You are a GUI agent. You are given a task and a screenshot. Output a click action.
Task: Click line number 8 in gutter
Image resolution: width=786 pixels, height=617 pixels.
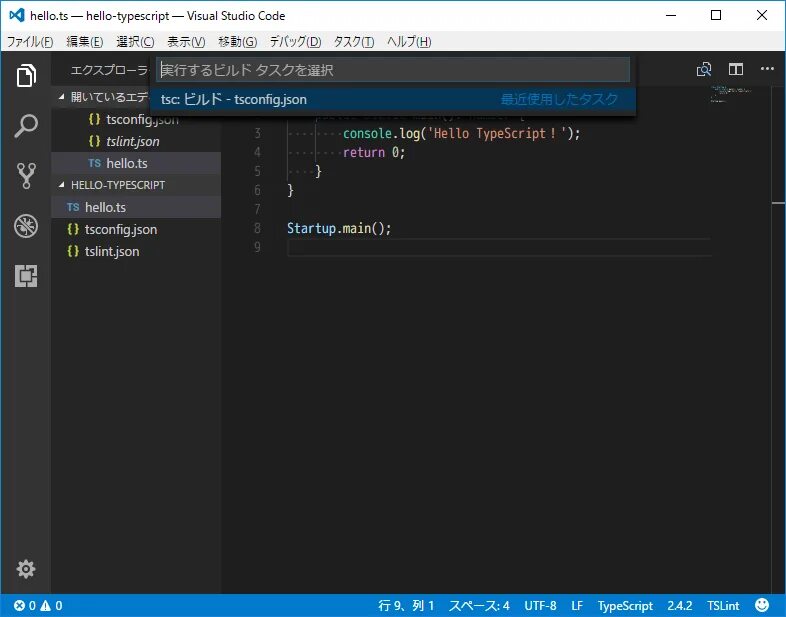coord(257,228)
